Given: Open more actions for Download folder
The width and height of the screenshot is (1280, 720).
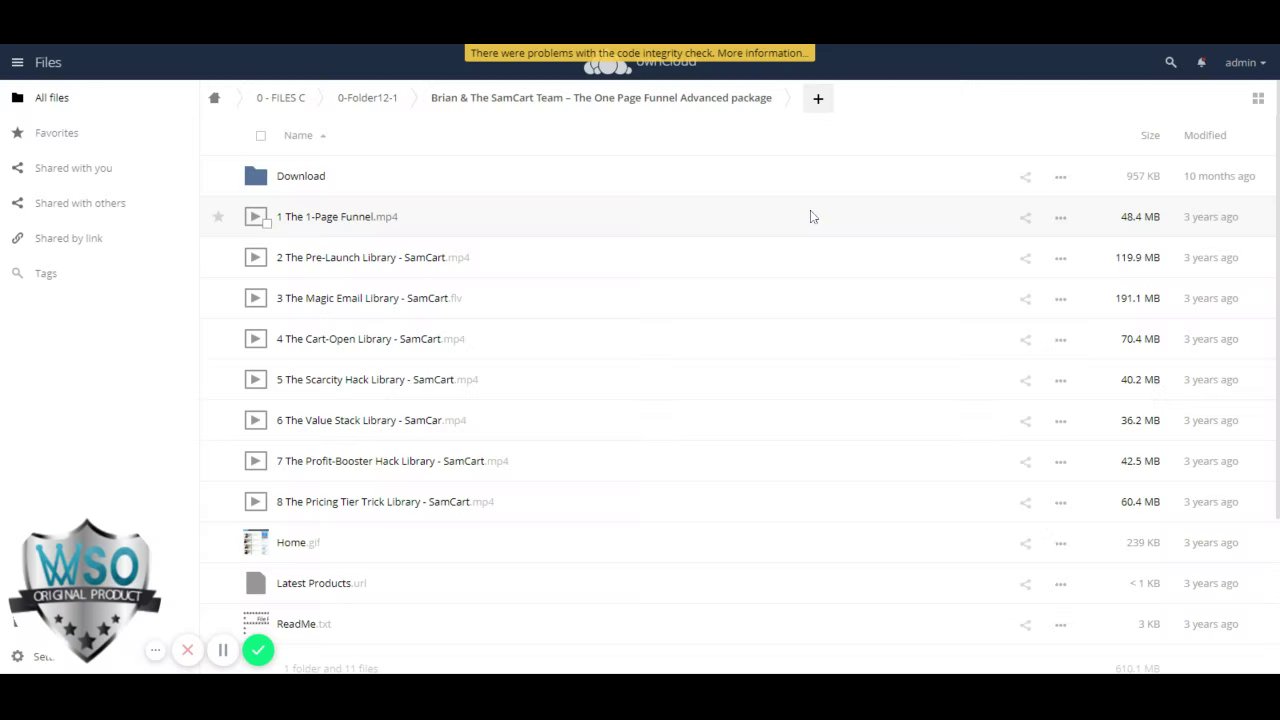Looking at the screenshot, I should tap(1060, 177).
